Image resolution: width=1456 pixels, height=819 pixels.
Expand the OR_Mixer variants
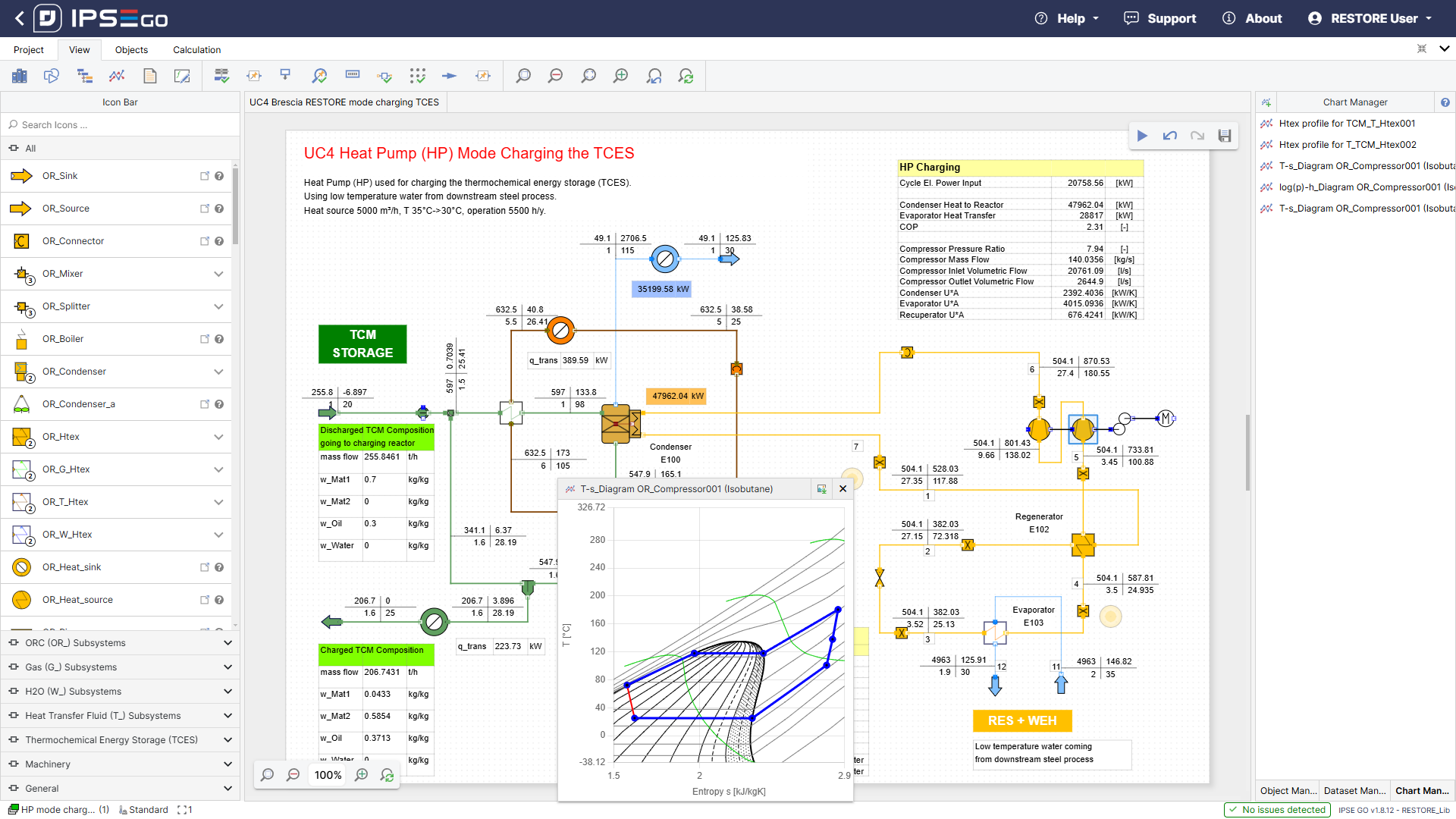pyautogui.click(x=218, y=274)
